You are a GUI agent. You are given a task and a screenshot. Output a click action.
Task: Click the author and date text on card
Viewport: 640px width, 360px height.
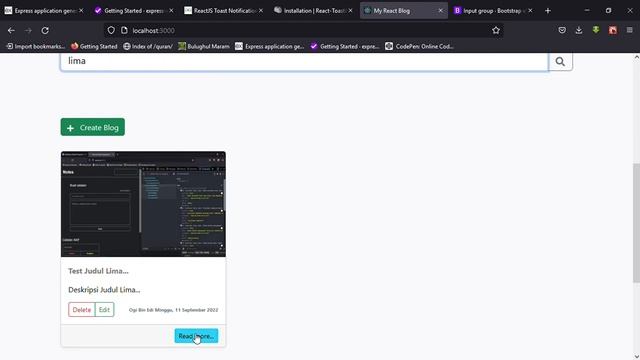pyautogui.click(x=173, y=310)
